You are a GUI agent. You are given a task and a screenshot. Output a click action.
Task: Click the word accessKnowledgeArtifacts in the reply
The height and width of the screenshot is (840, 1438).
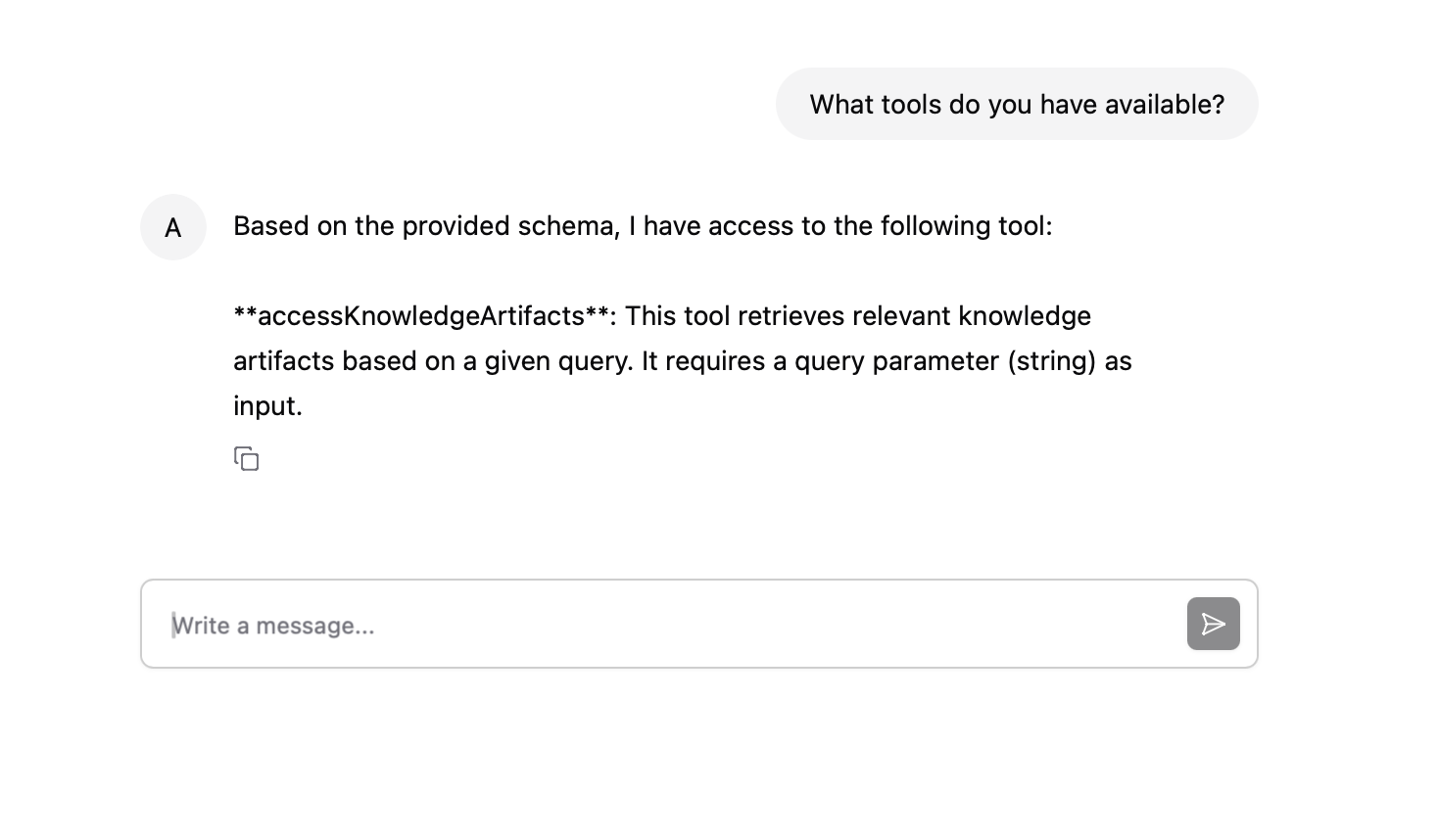point(421,316)
